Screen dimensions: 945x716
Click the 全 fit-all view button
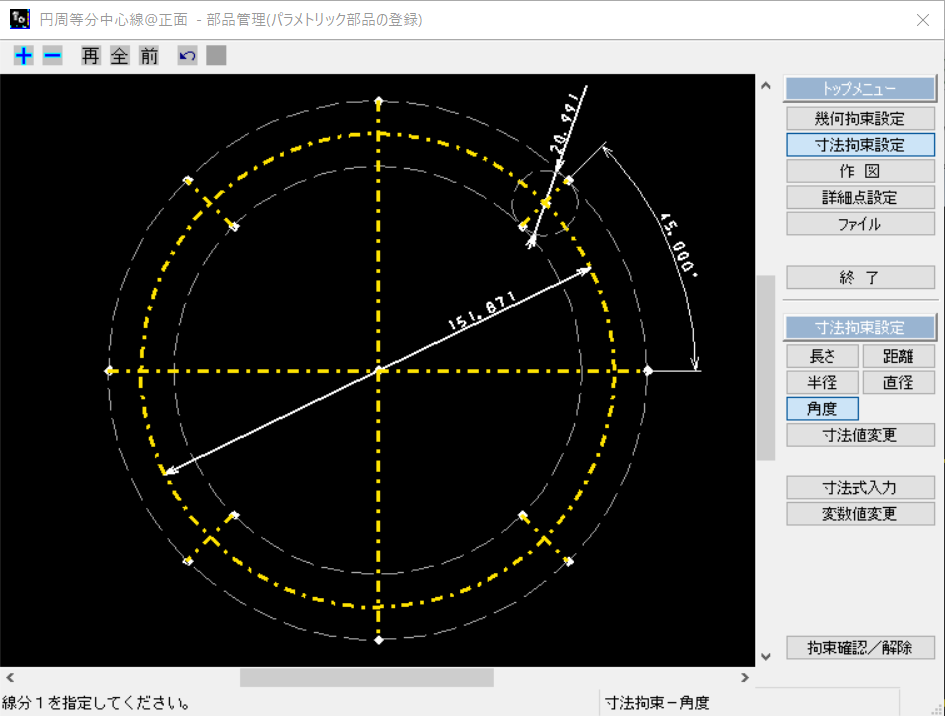(x=119, y=56)
